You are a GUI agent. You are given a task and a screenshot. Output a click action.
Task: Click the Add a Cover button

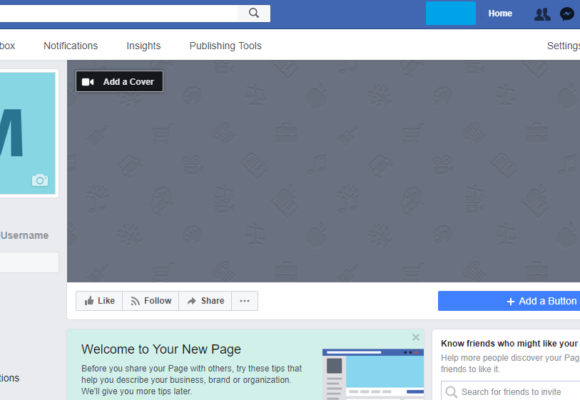pos(119,81)
